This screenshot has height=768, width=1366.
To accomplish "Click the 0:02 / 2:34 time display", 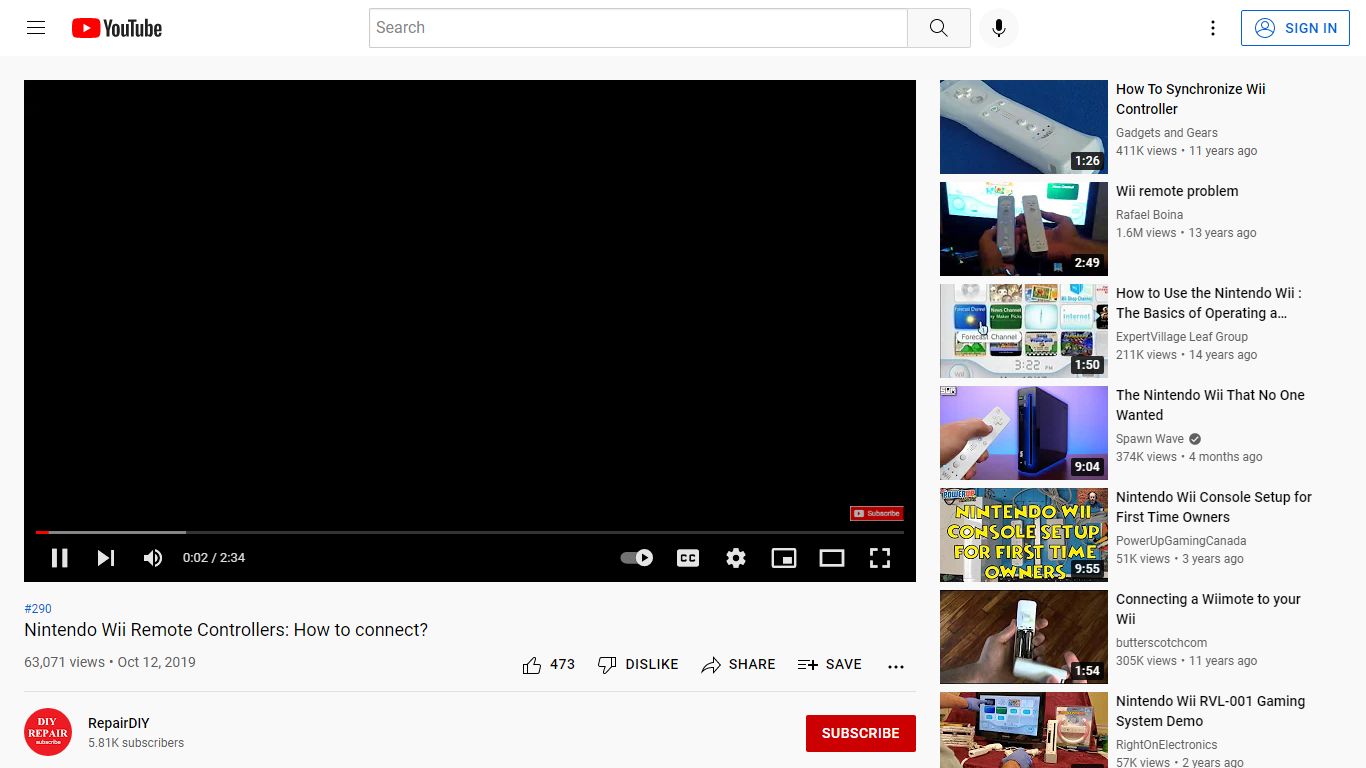I will (x=214, y=558).
